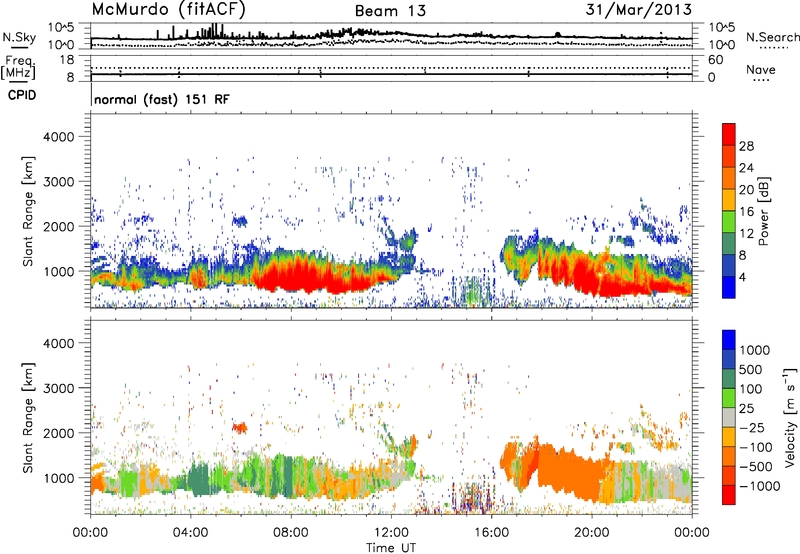This screenshot has height=554, width=800.
Task: Click the Time UT axis title
Action: coord(391,548)
